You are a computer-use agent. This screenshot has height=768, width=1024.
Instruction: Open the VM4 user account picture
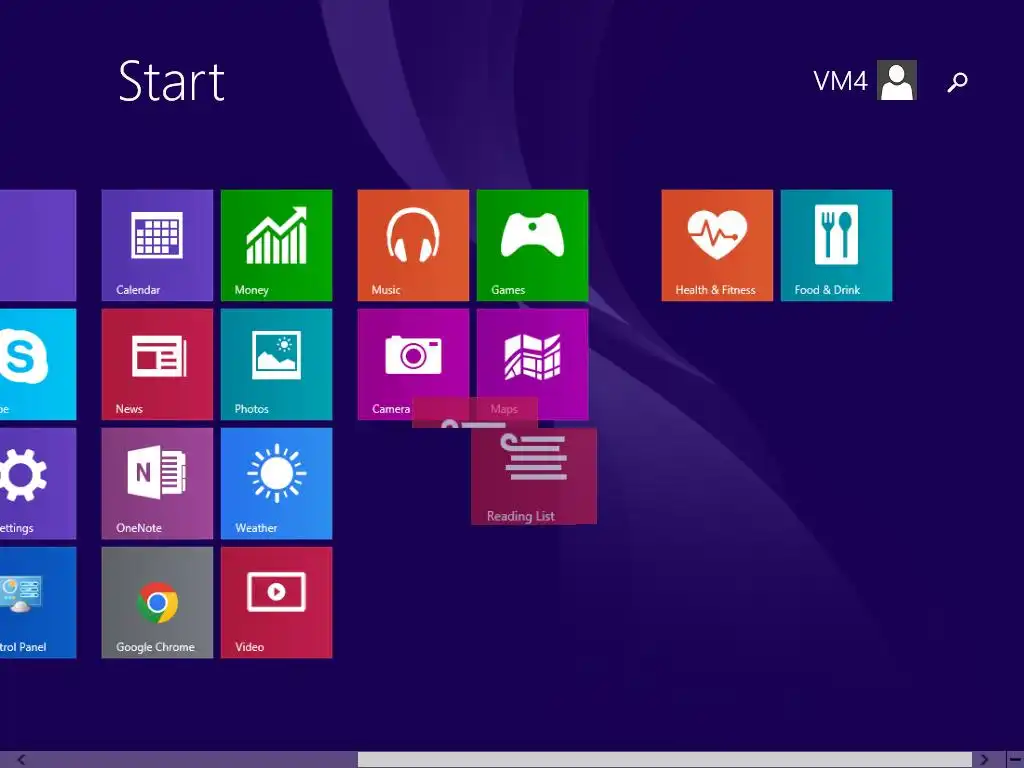pos(897,80)
